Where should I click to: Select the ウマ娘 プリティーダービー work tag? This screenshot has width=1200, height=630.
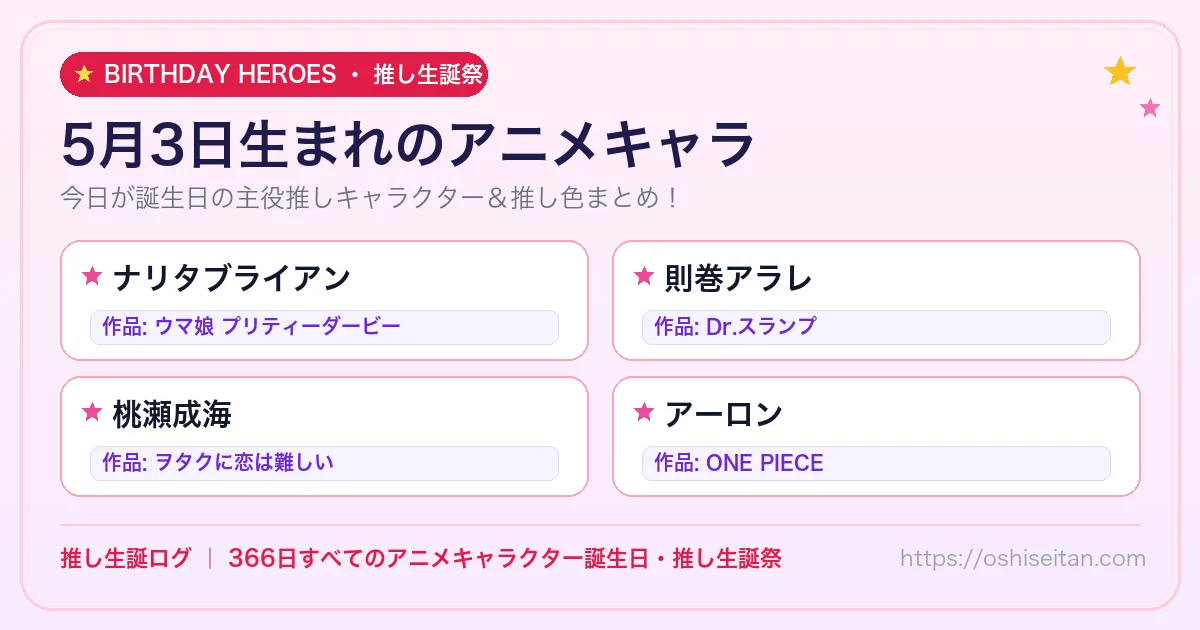[324, 327]
